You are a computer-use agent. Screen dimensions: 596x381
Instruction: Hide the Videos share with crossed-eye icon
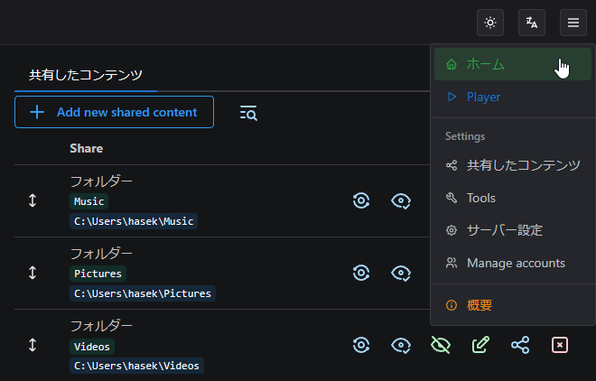click(441, 345)
